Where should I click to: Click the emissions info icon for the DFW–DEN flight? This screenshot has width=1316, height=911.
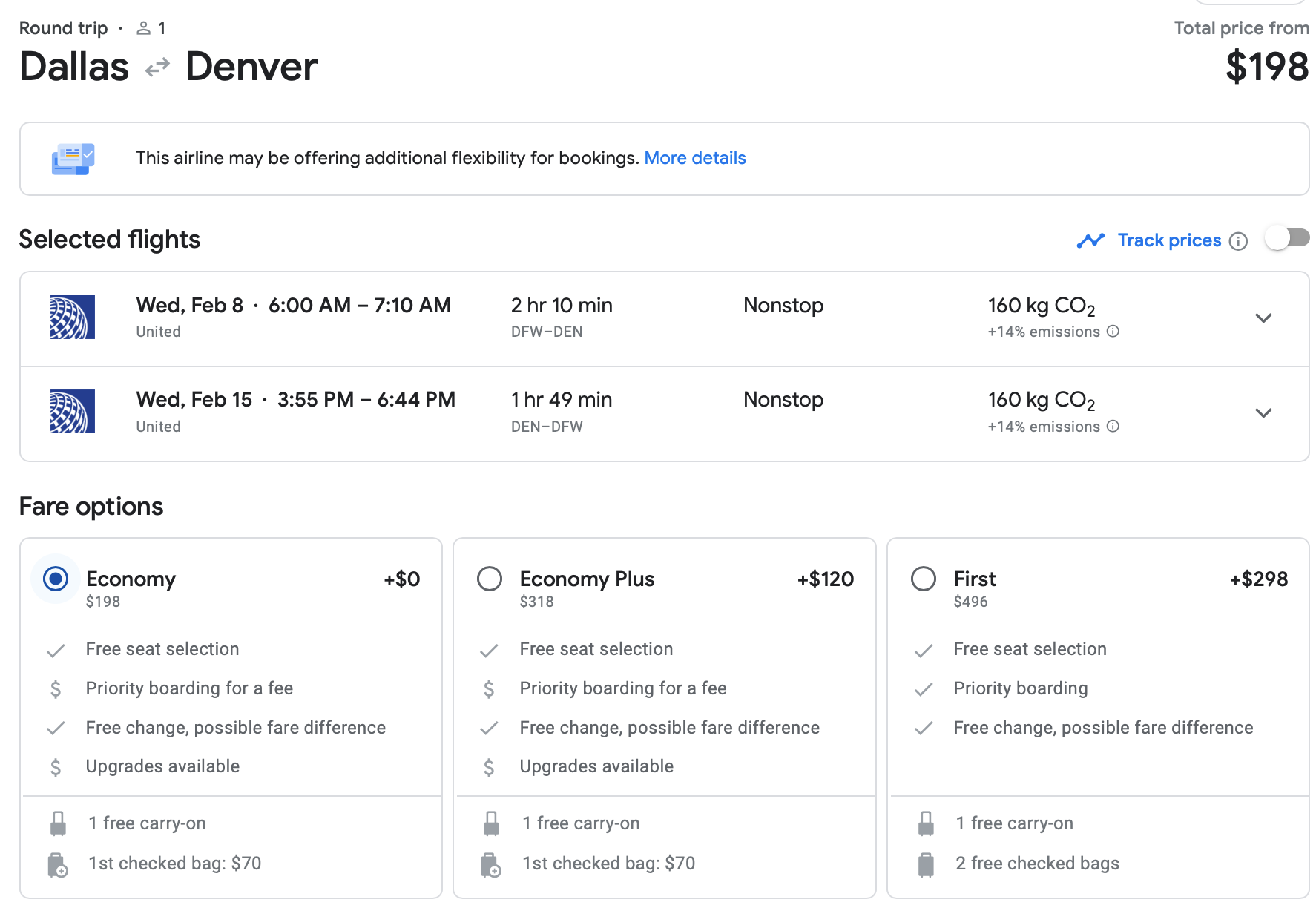pos(1113,332)
